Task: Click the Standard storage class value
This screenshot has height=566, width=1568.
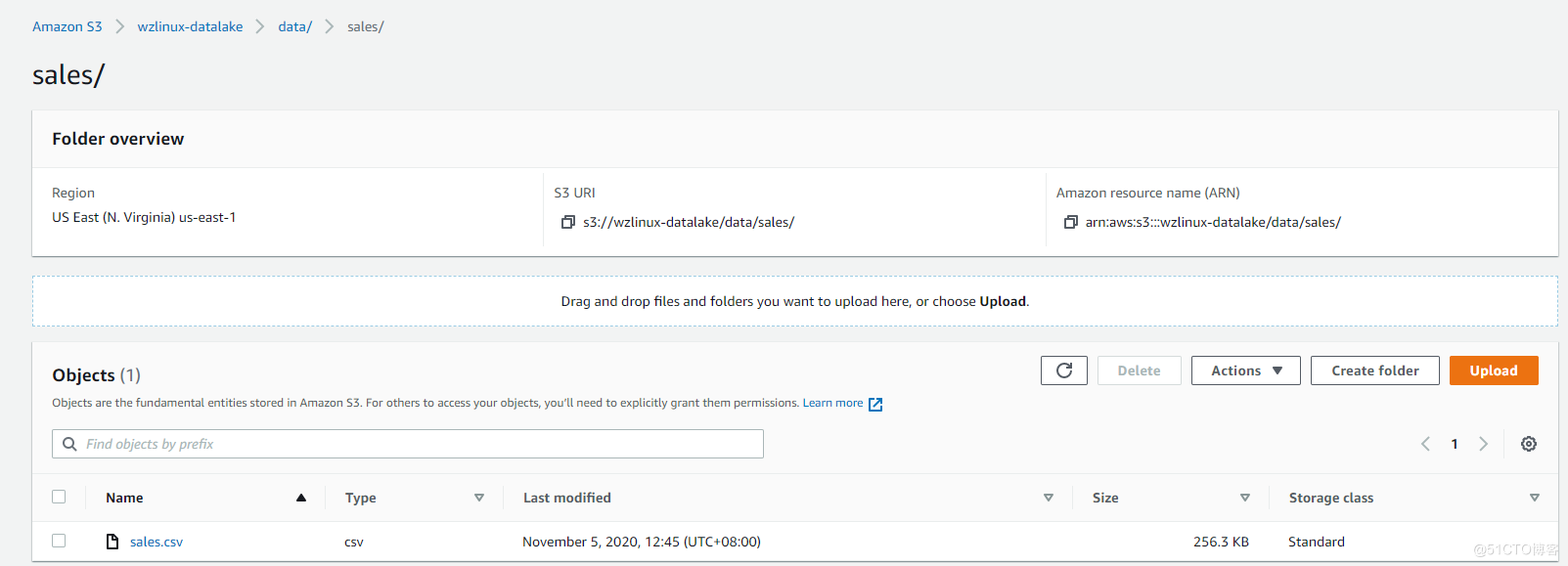Action: click(1317, 542)
